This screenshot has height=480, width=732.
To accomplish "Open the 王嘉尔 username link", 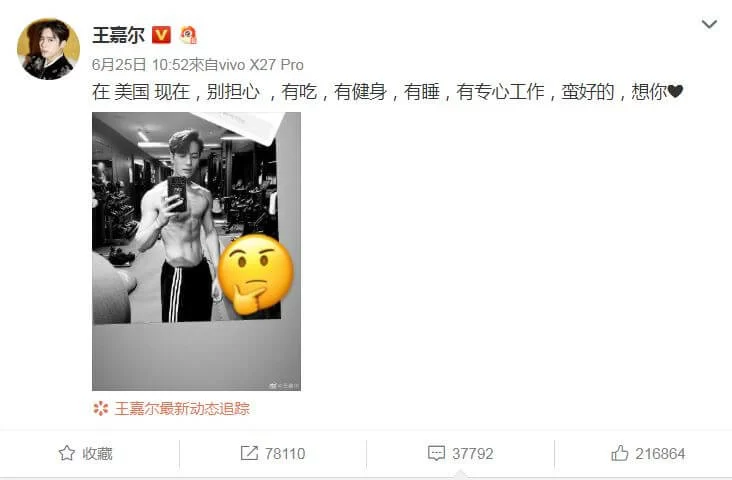I will [119, 35].
